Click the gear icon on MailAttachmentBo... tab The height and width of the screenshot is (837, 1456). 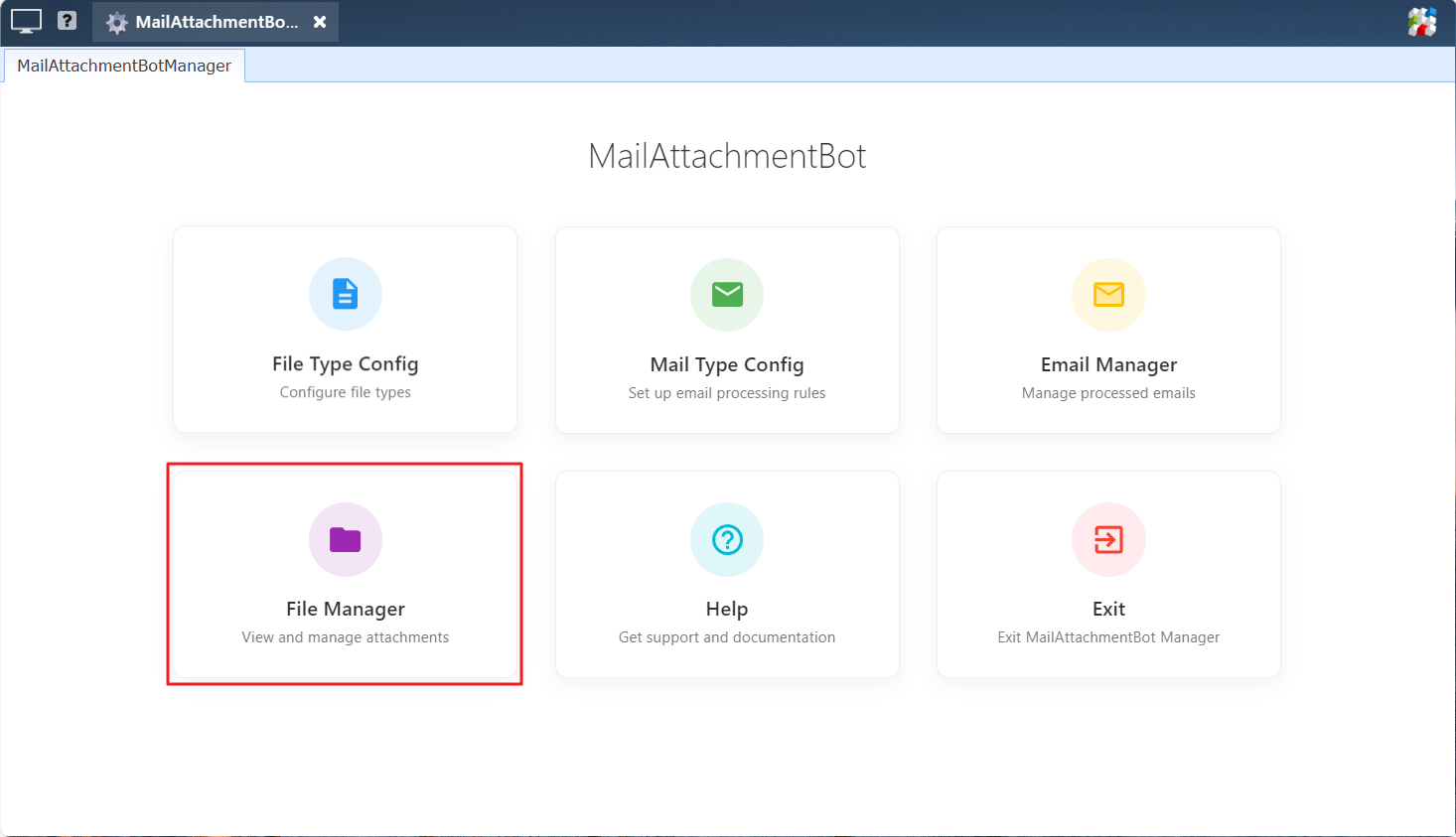[x=117, y=22]
